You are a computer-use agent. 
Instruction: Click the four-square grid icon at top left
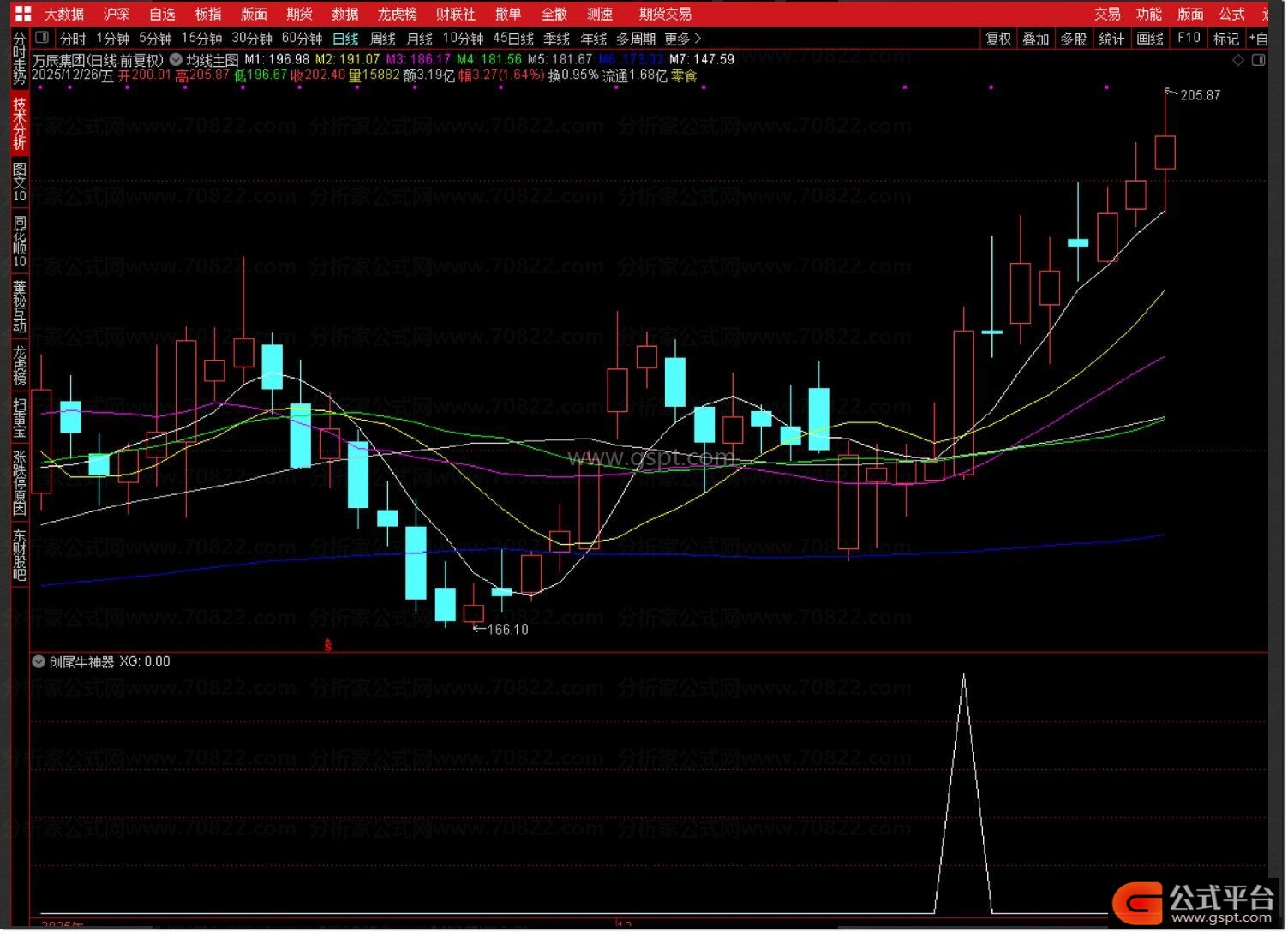tap(23, 14)
